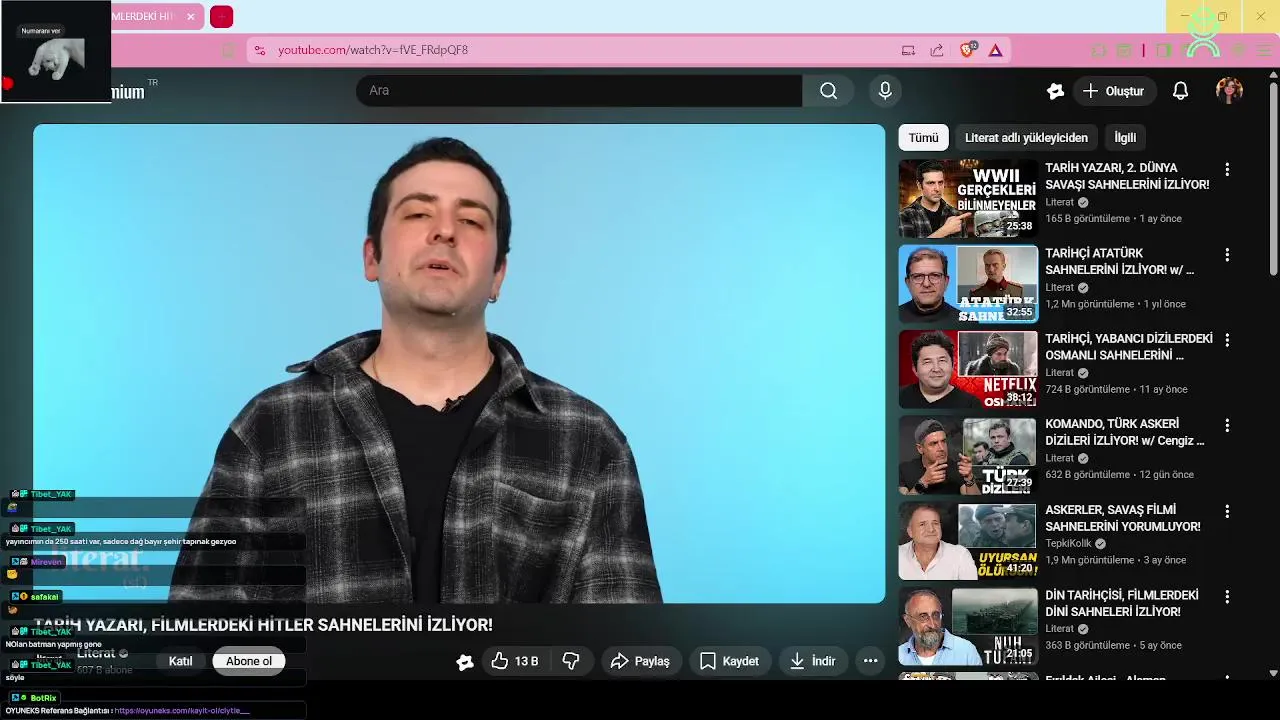This screenshot has height=720, width=1280.
Task: Click the Paylaş share button
Action: [641, 661]
